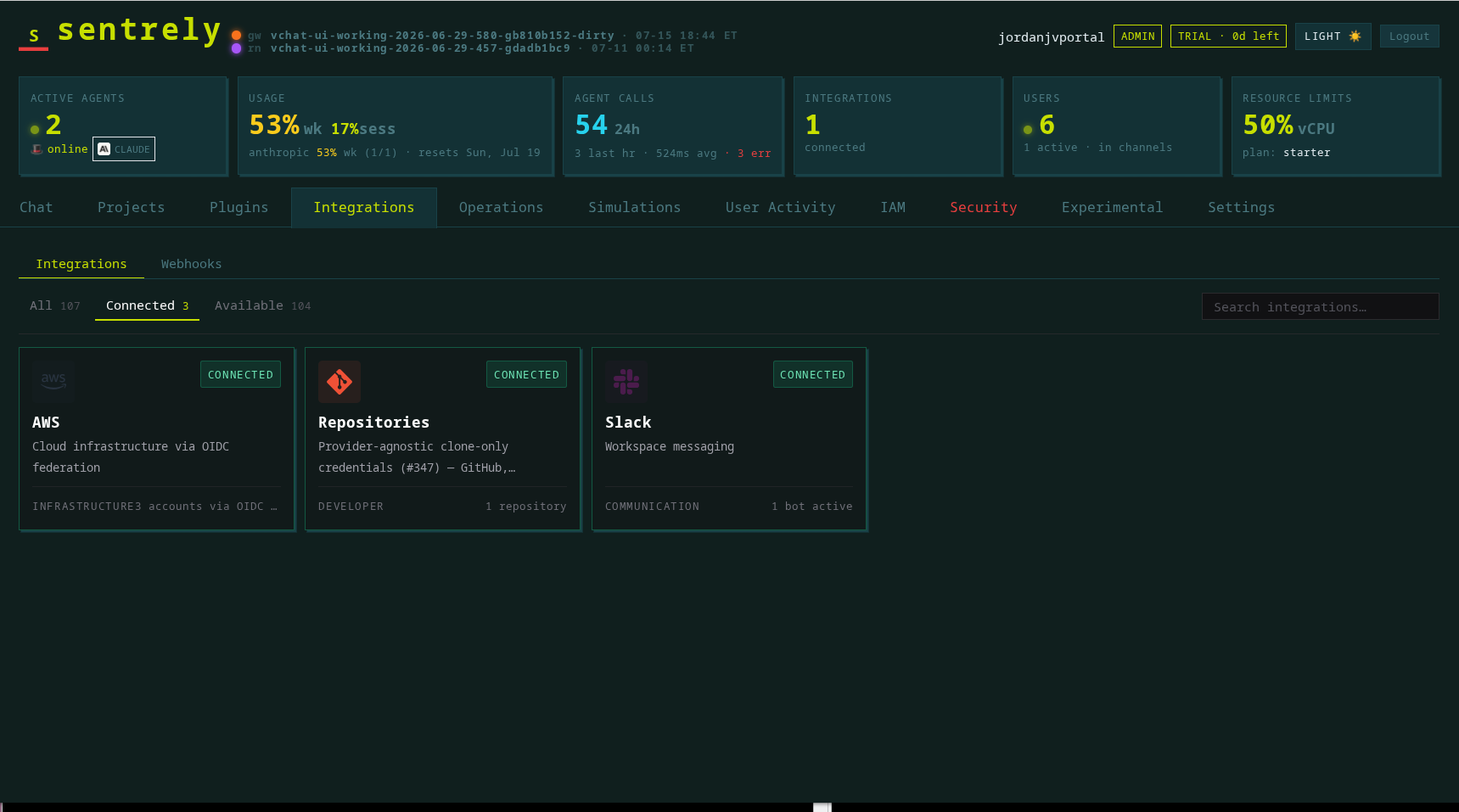Open the User Activity tab

(780, 207)
